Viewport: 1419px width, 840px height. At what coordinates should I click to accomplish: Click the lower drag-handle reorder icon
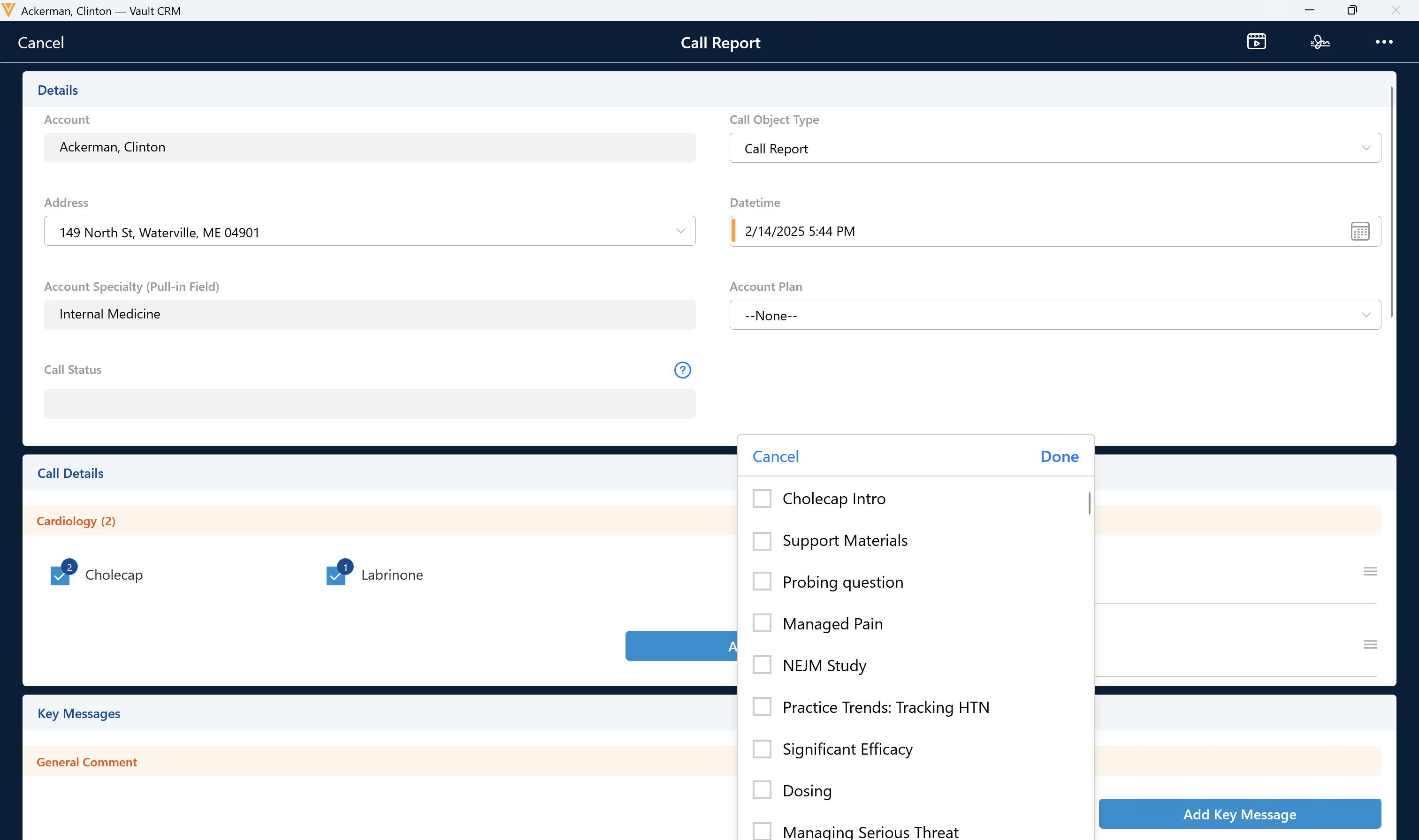[x=1370, y=645]
